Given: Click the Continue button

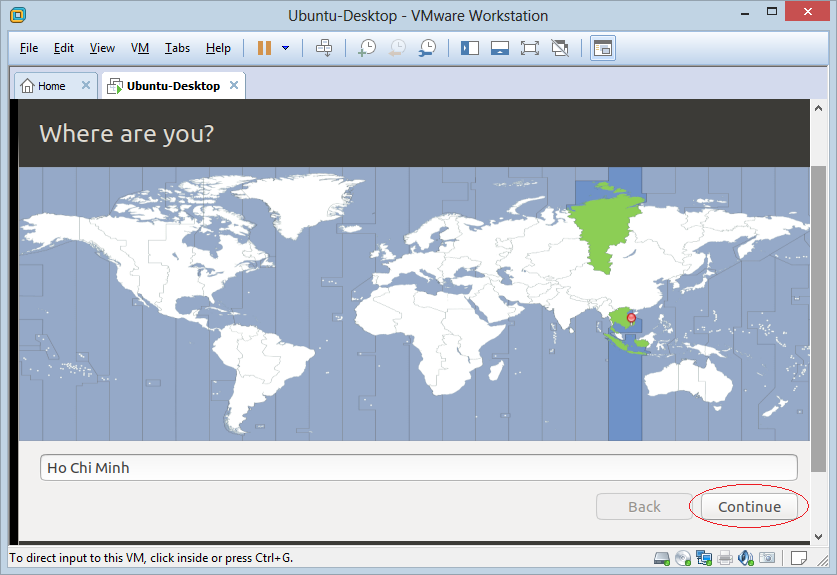Looking at the screenshot, I should 749,507.
